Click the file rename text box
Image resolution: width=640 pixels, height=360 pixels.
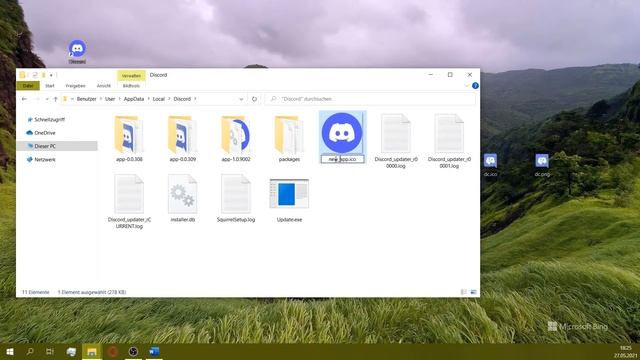coord(342,159)
